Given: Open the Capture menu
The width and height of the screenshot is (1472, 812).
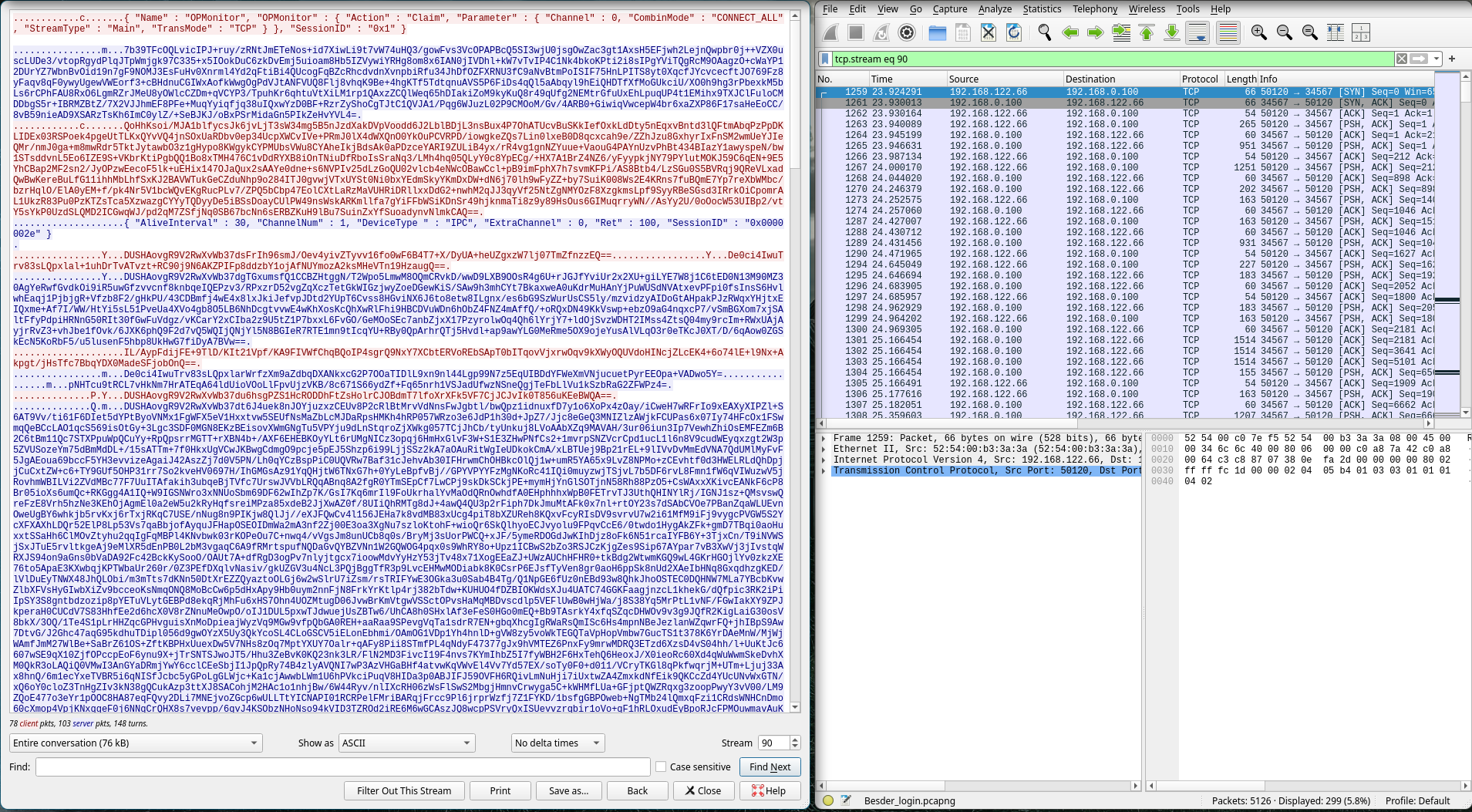Looking at the screenshot, I should (950, 8).
